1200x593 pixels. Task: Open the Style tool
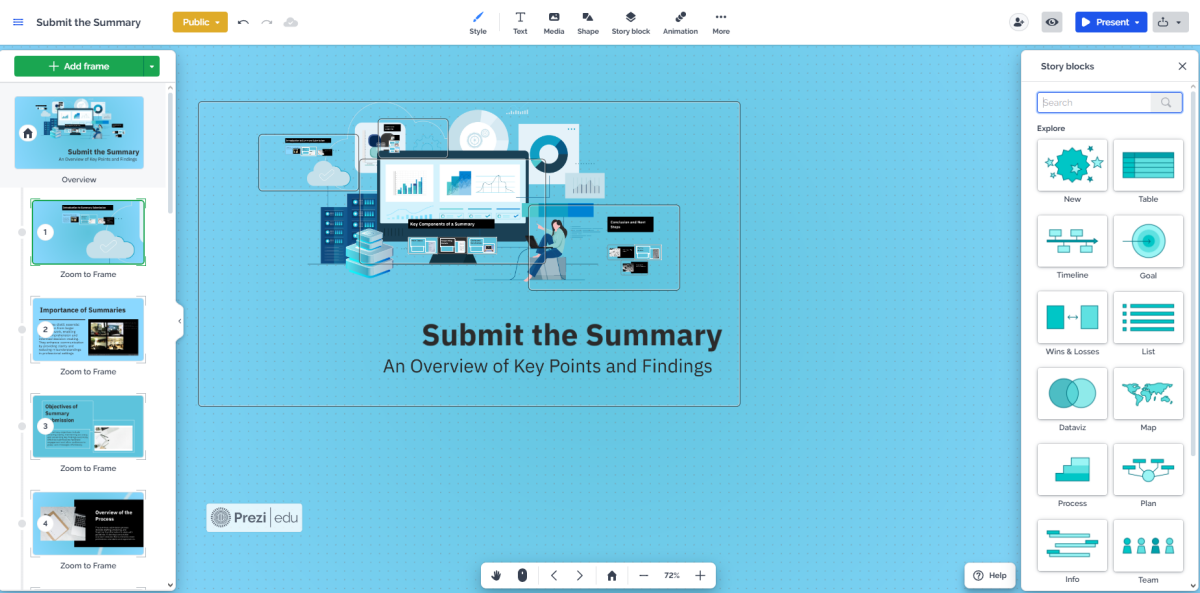tap(478, 22)
